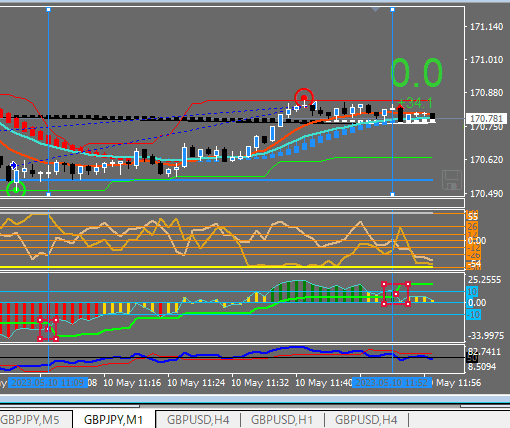Screen dimensions: 510x428
Task: Open the GBPUSD,H1 chart tab
Action: pyautogui.click(x=282, y=420)
